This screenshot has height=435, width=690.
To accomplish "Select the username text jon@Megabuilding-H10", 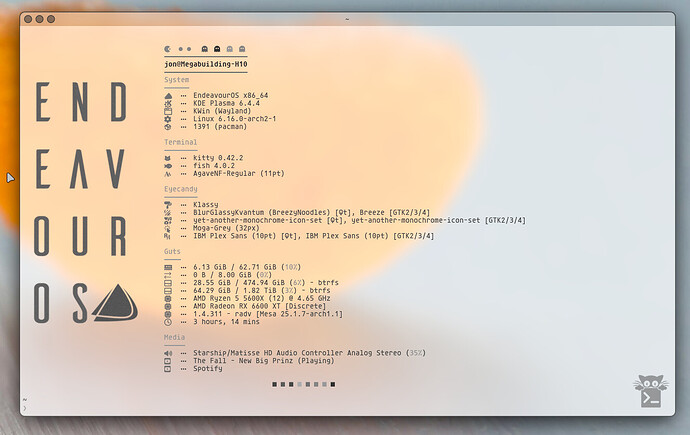I will tap(206, 64).
